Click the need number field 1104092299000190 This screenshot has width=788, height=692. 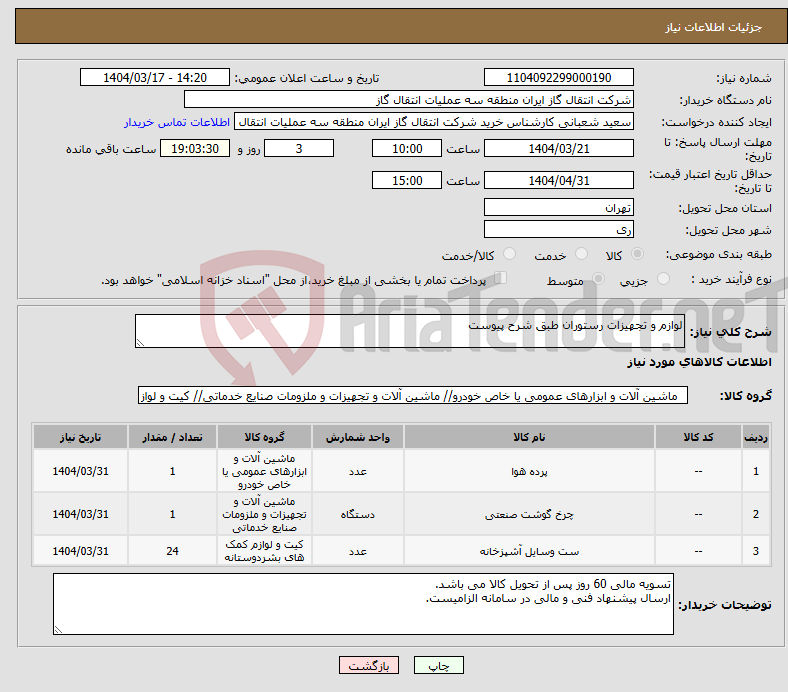558,77
